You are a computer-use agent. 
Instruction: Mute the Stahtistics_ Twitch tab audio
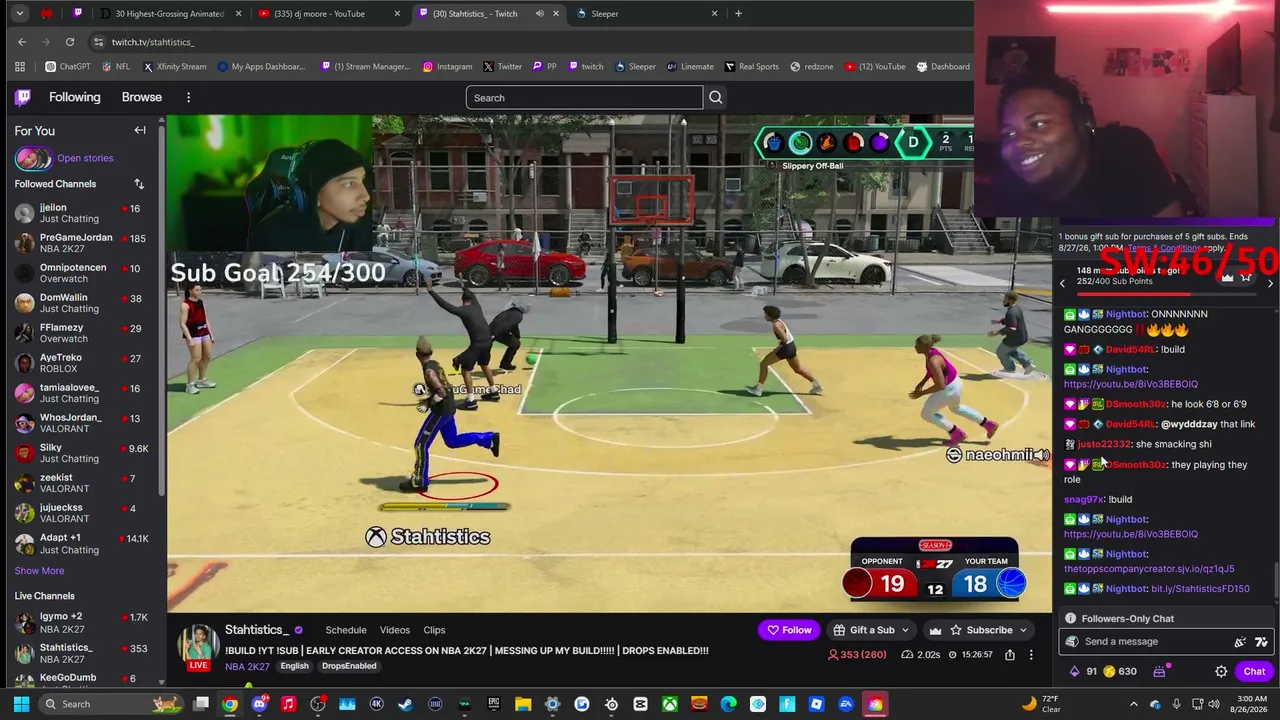point(540,14)
